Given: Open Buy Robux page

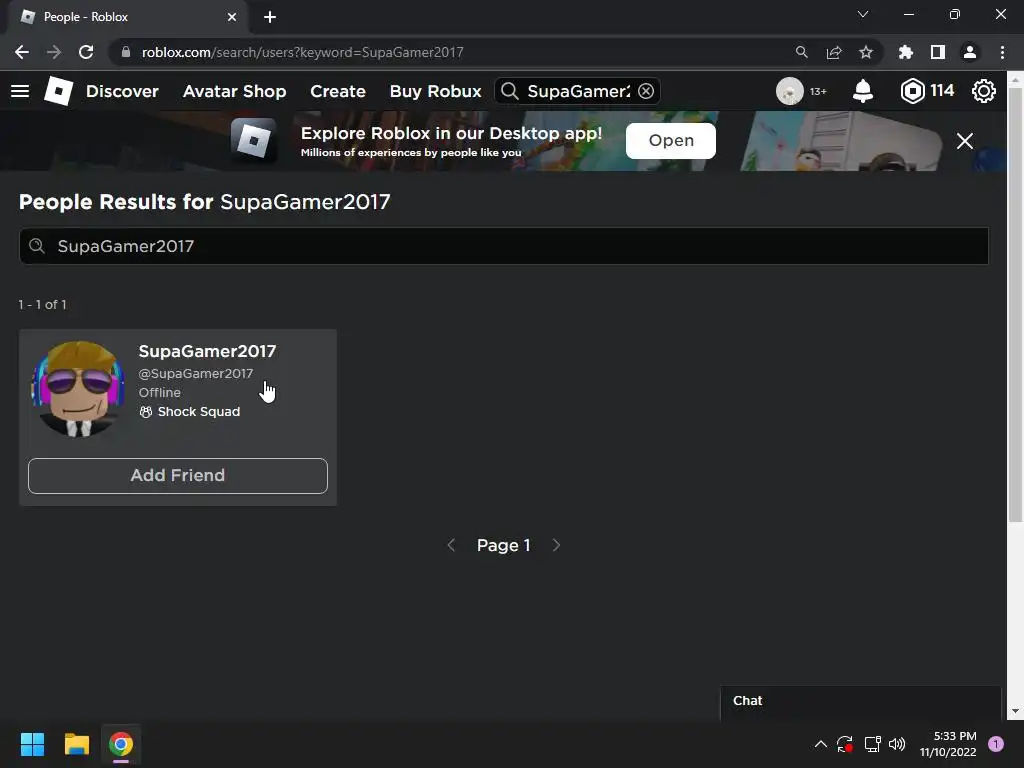Looking at the screenshot, I should click(x=436, y=91).
